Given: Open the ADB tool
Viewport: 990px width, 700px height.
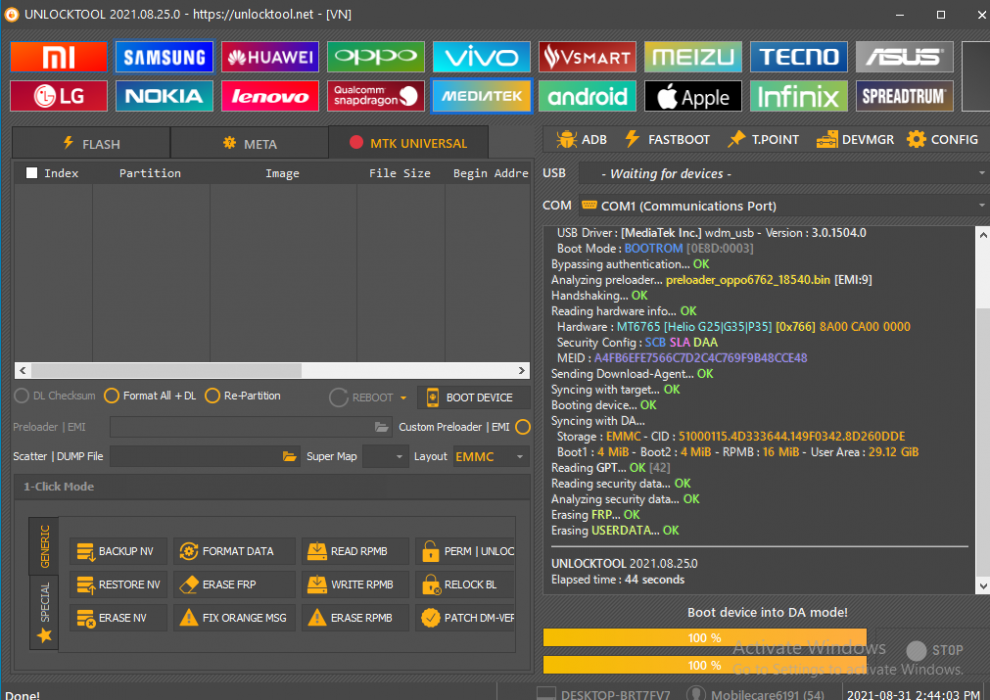Looking at the screenshot, I should pos(581,139).
